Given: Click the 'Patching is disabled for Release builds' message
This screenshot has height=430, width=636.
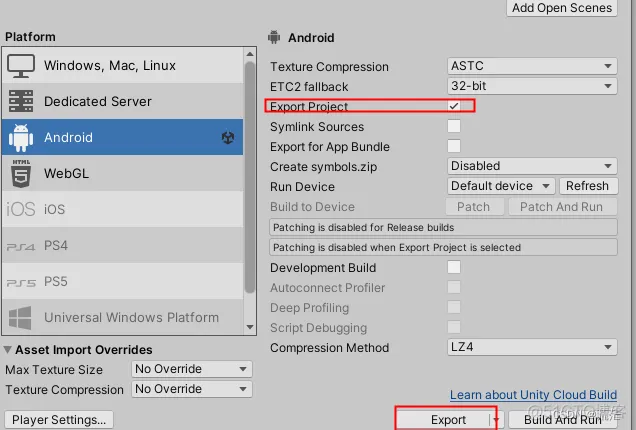Looking at the screenshot, I should 443,227.
